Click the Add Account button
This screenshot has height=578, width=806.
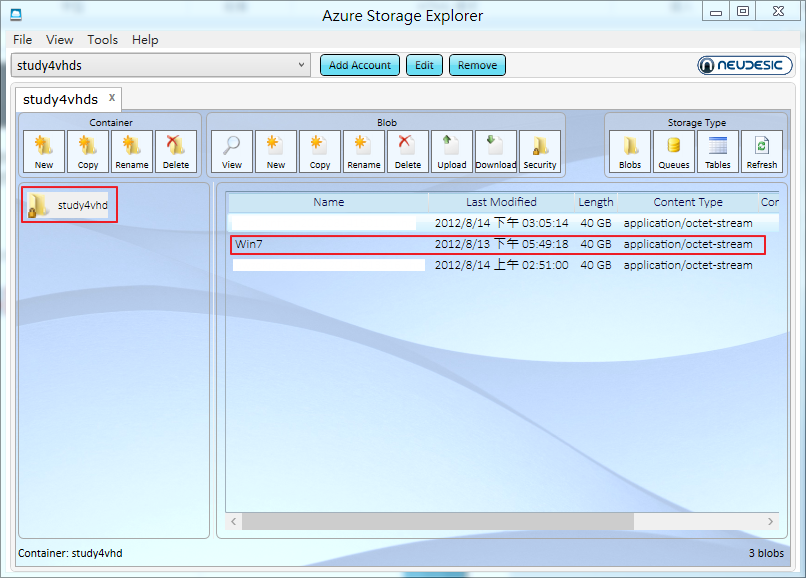[360, 65]
